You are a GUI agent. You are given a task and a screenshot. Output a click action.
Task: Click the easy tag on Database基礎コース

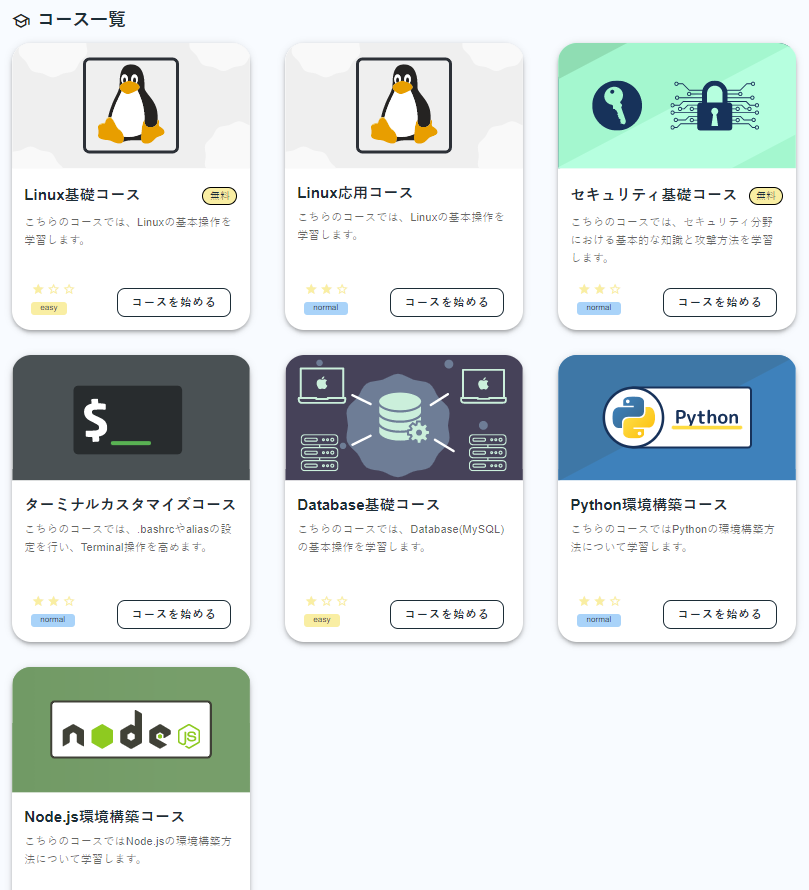pos(322,620)
